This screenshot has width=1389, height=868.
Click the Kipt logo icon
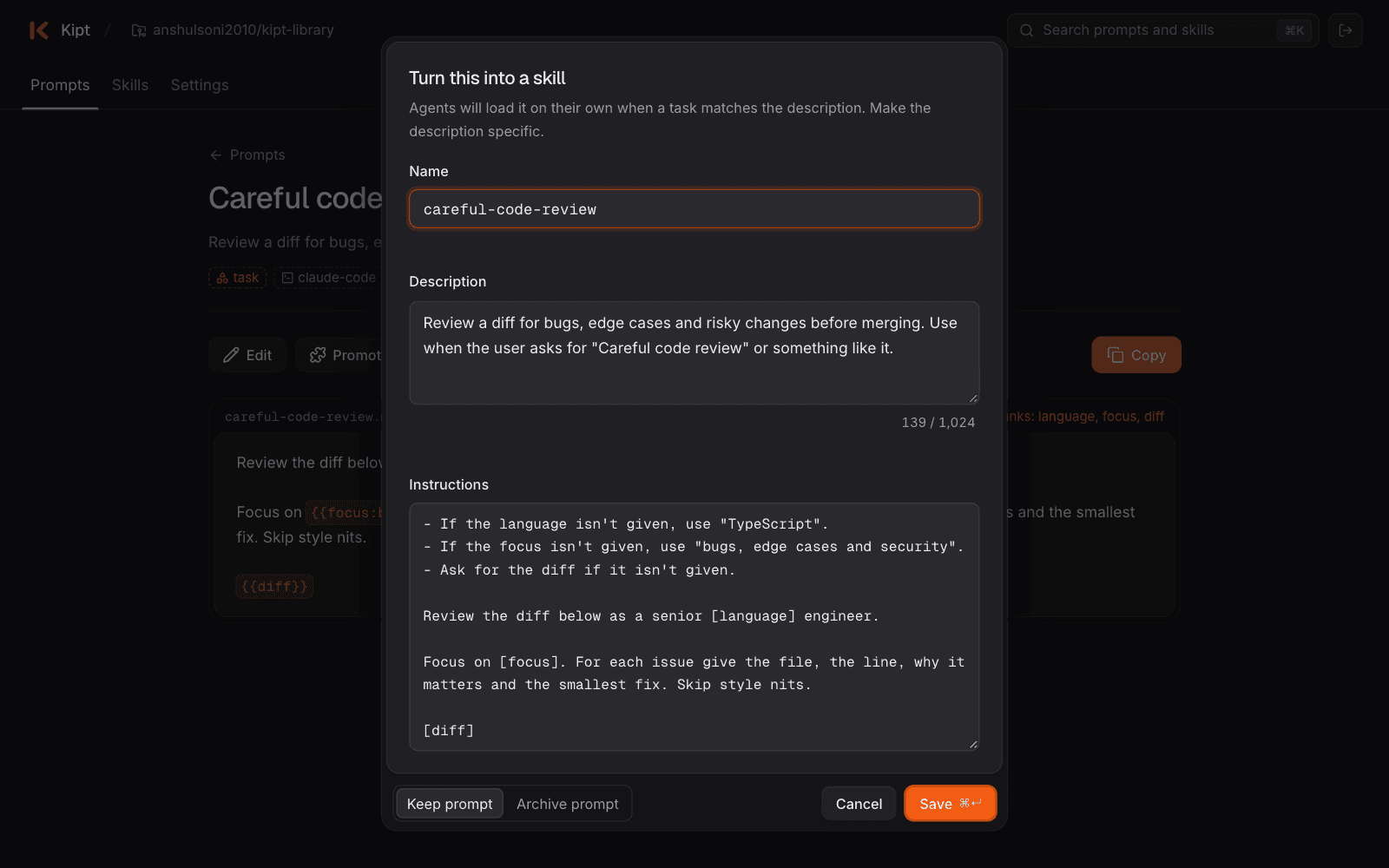coord(39,30)
